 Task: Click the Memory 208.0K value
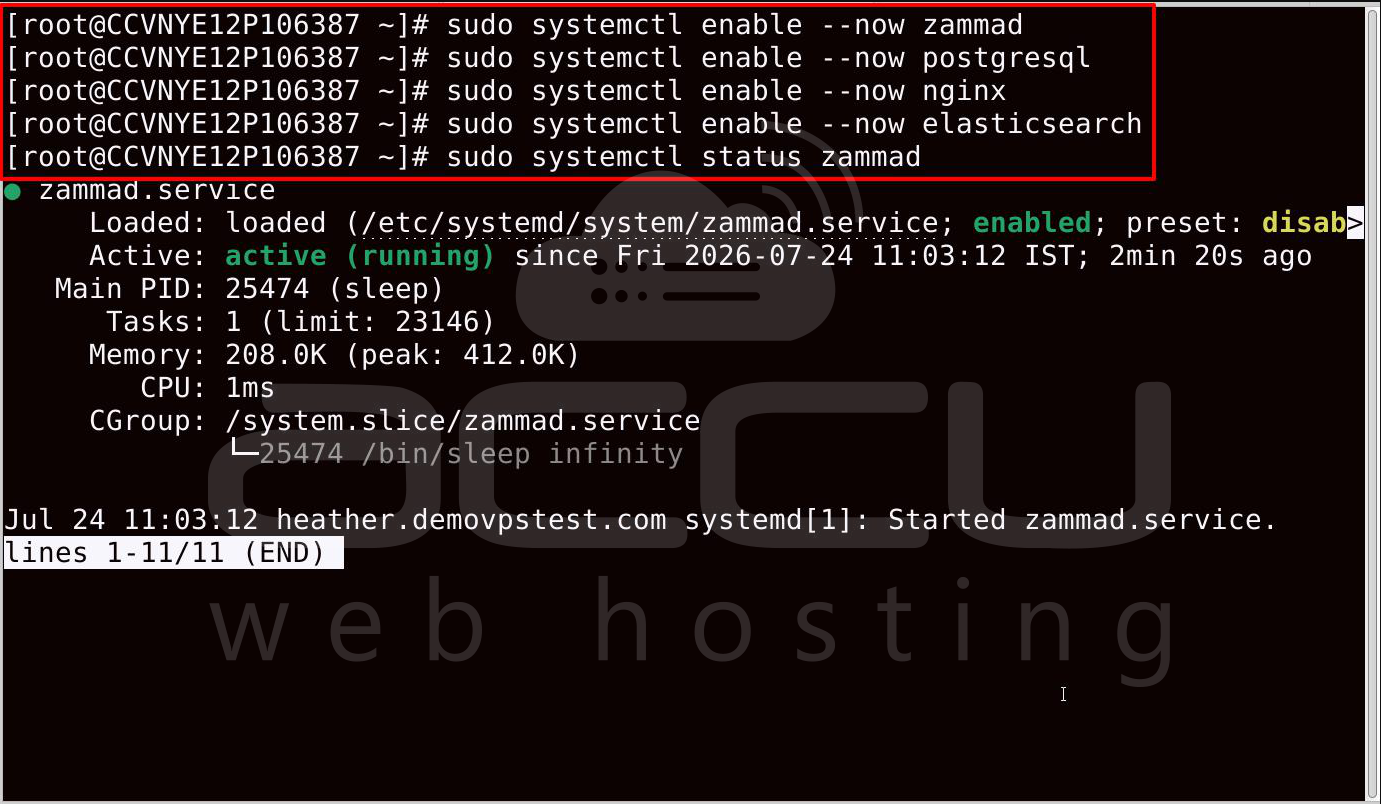[x=276, y=355]
